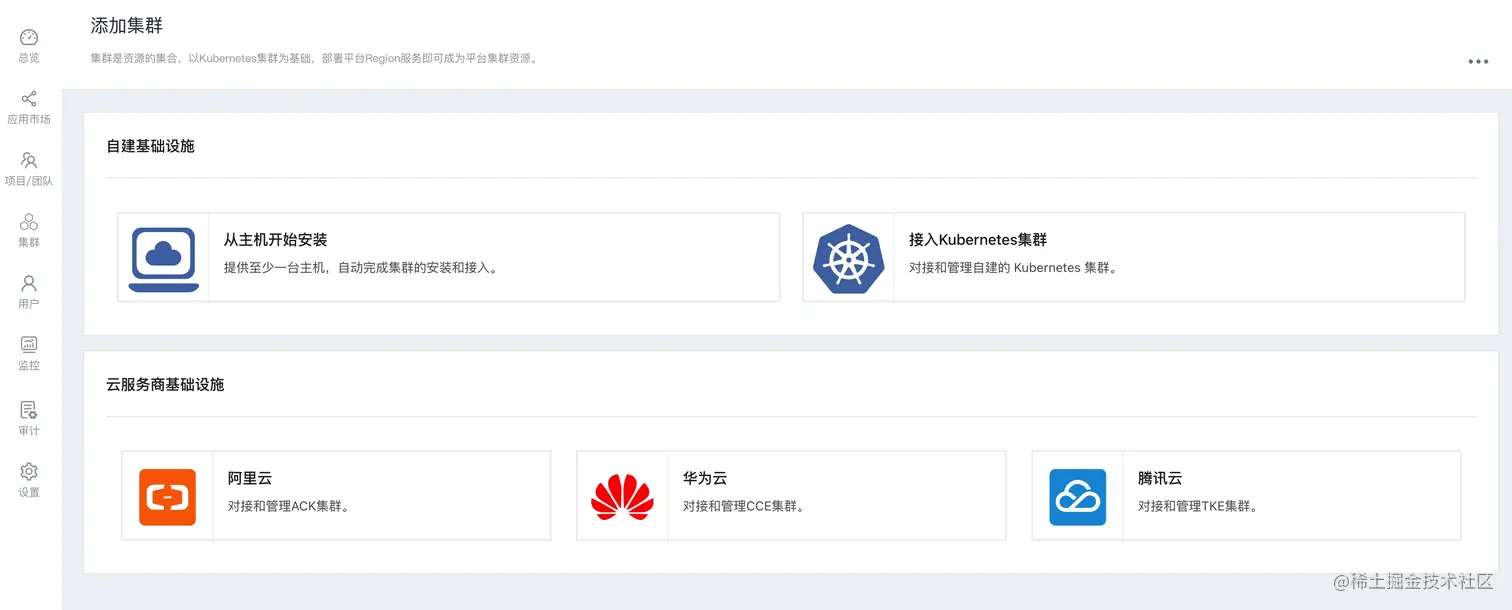Select the 总览 sidebar label

29,58
